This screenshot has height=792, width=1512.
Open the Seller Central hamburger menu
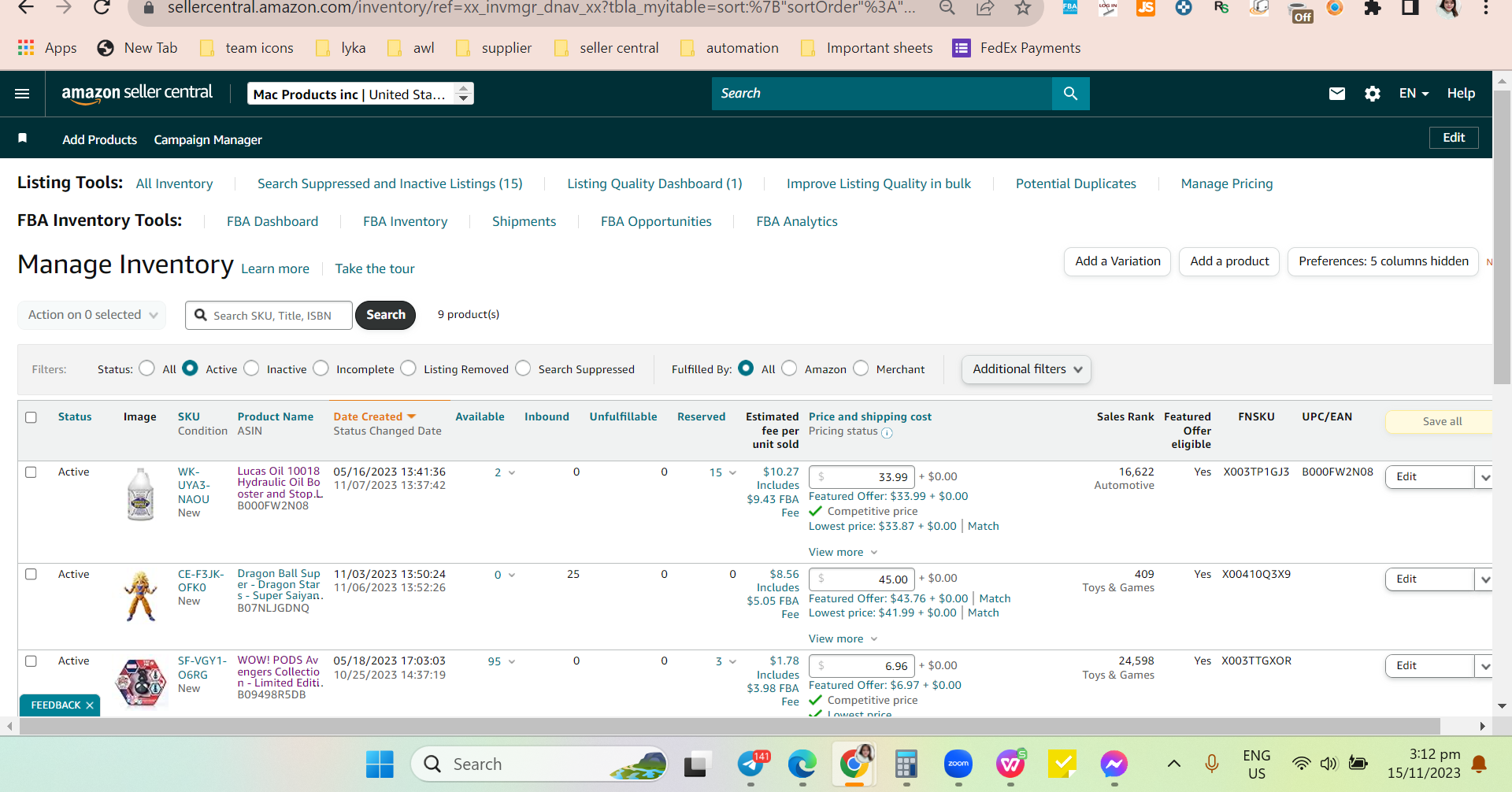22,94
